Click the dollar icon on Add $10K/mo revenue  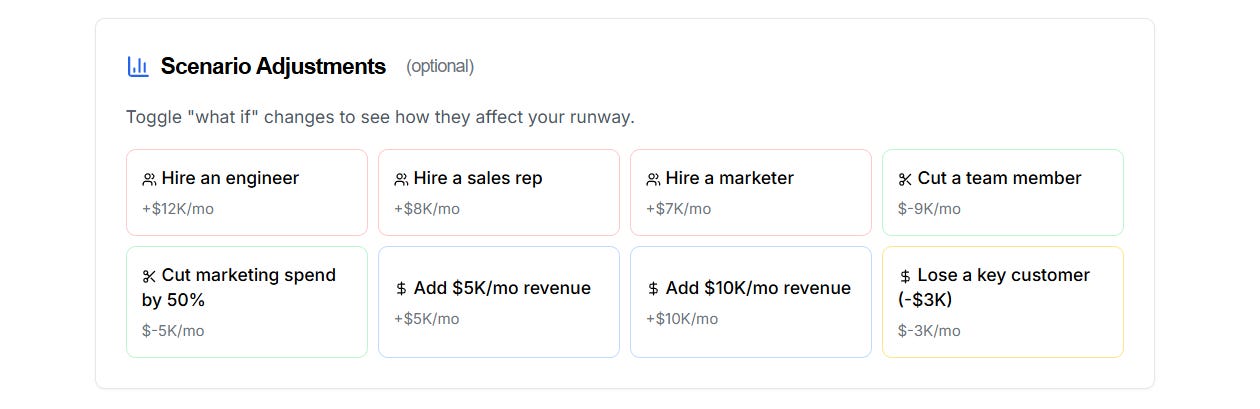(x=653, y=289)
